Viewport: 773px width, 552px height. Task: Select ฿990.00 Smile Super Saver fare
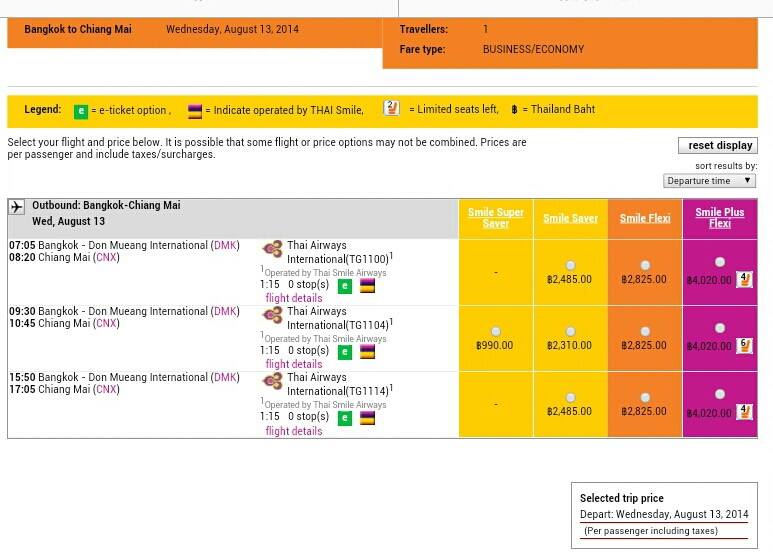(x=496, y=331)
